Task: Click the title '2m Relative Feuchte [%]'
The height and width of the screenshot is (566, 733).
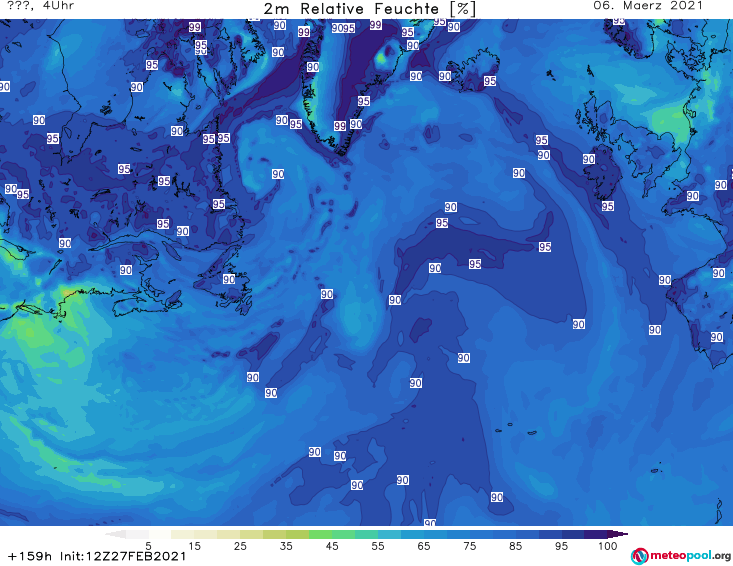Action: click(370, 9)
